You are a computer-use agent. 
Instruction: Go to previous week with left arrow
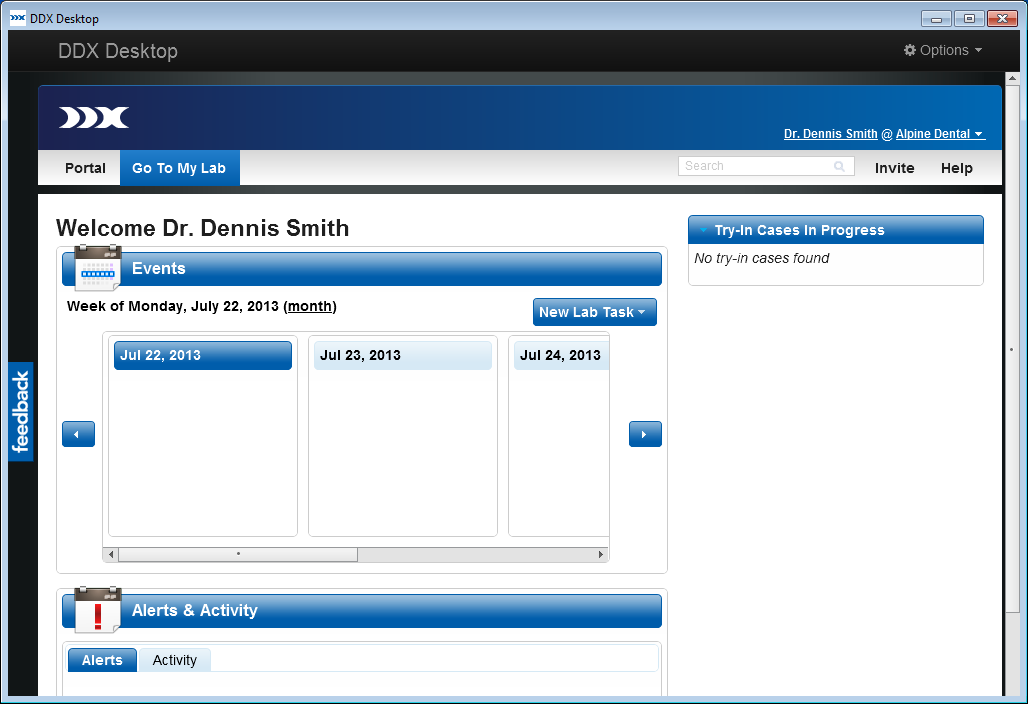click(x=78, y=434)
